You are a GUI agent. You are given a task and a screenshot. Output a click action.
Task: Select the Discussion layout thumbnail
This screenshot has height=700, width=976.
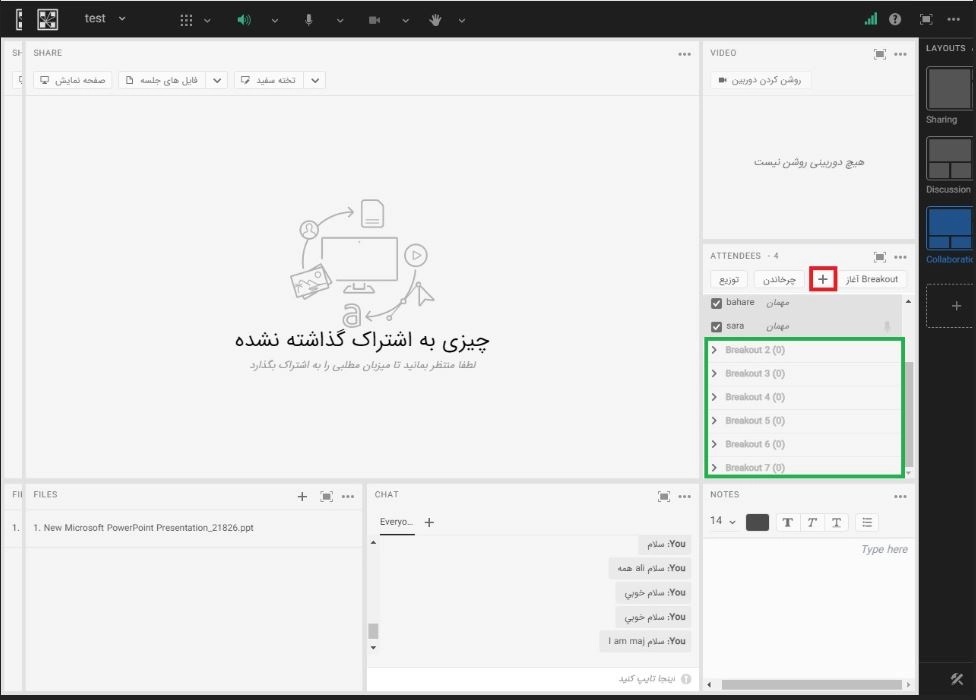(949, 159)
